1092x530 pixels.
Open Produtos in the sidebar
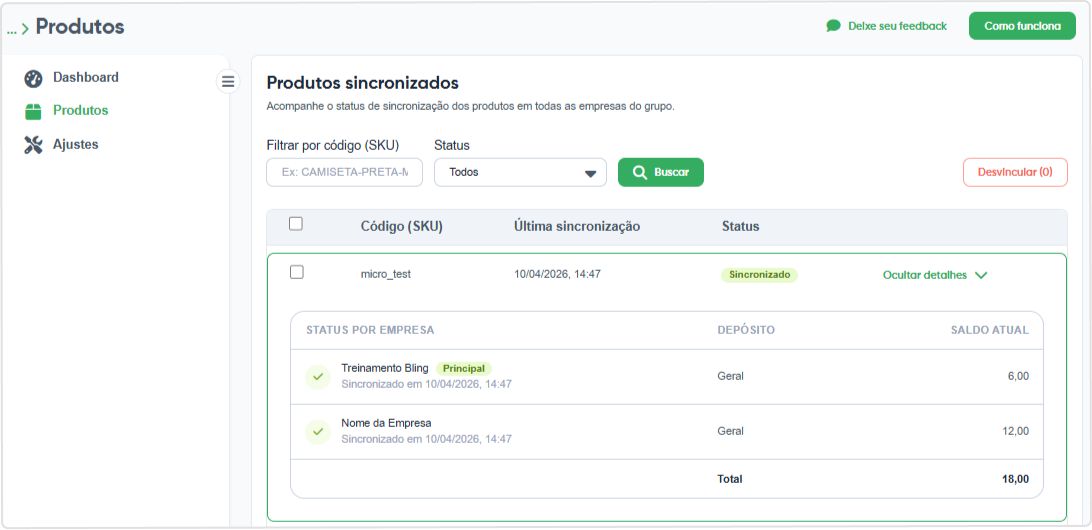click(81, 111)
